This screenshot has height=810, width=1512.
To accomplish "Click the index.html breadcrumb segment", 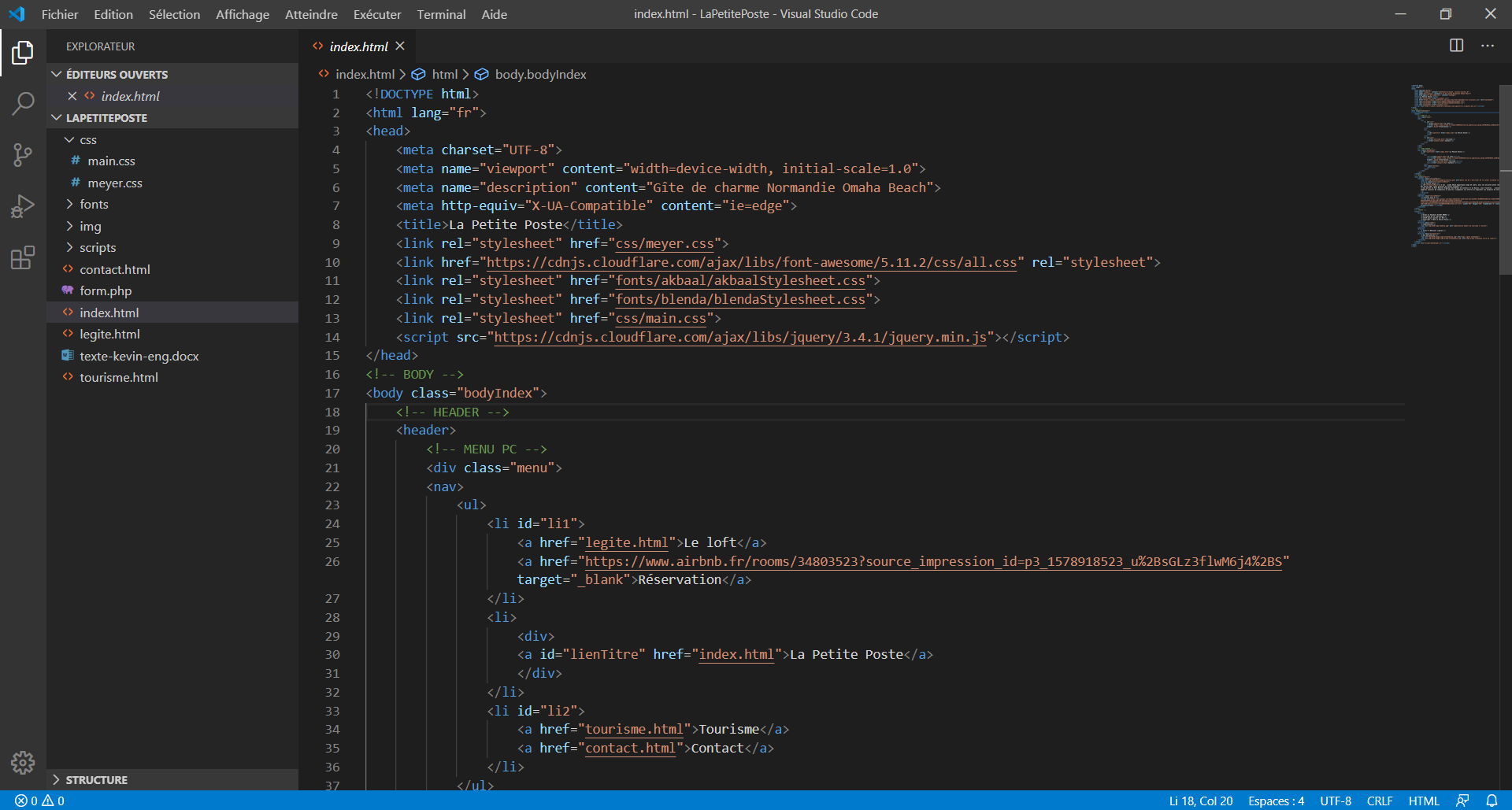I will [x=365, y=74].
